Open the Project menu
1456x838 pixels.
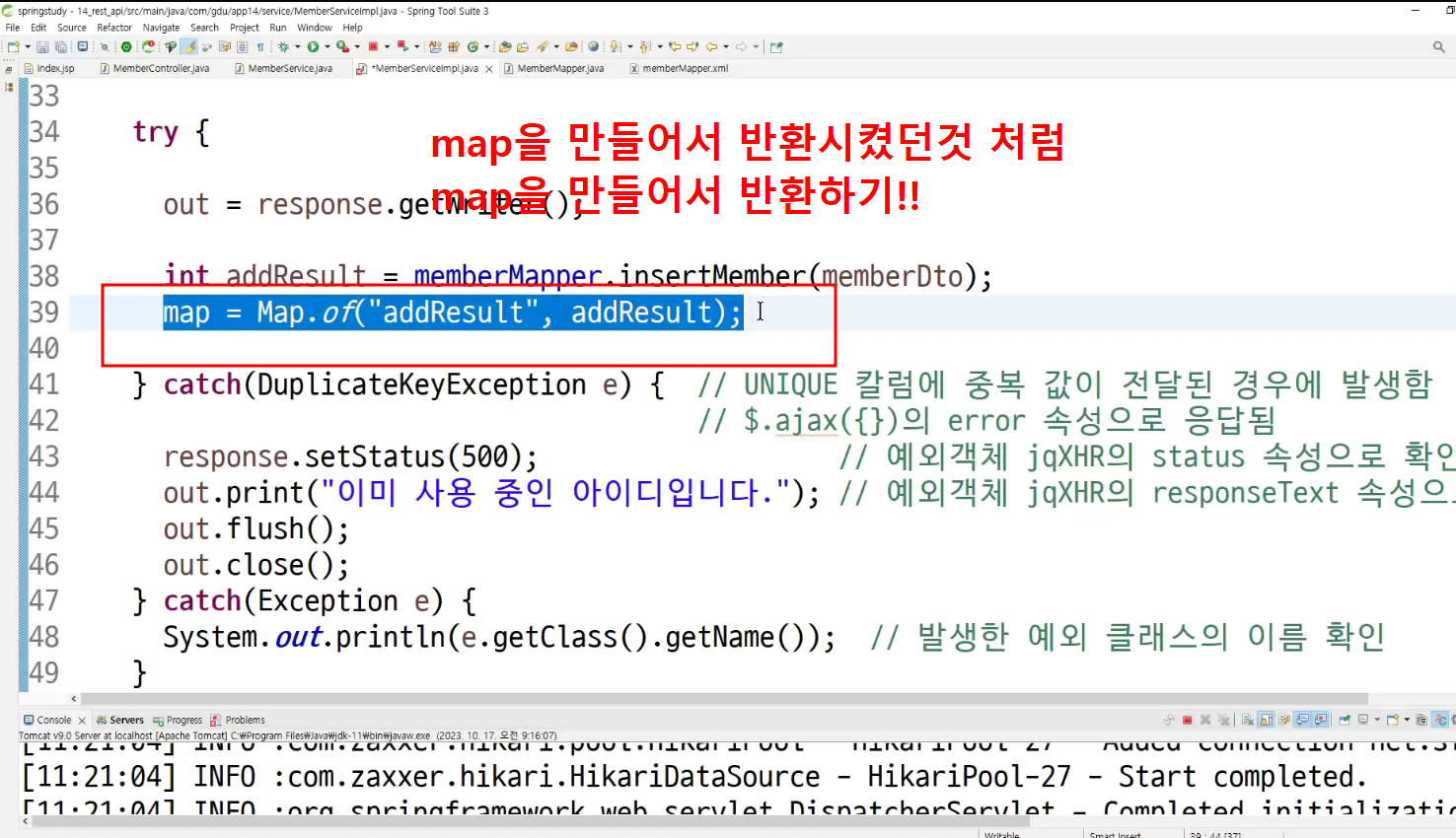[245, 28]
